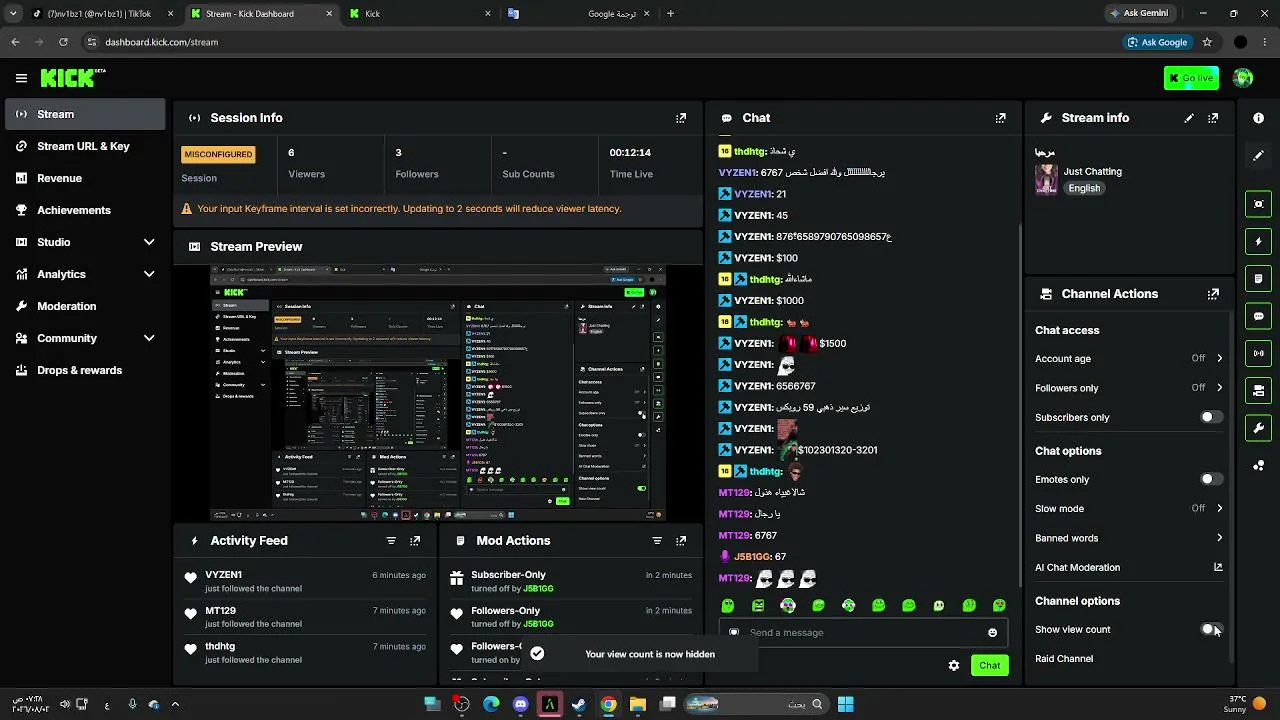Click the Ask Google button in the address bar
Image resolution: width=1280 pixels, height=720 pixels.
pos(1157,42)
